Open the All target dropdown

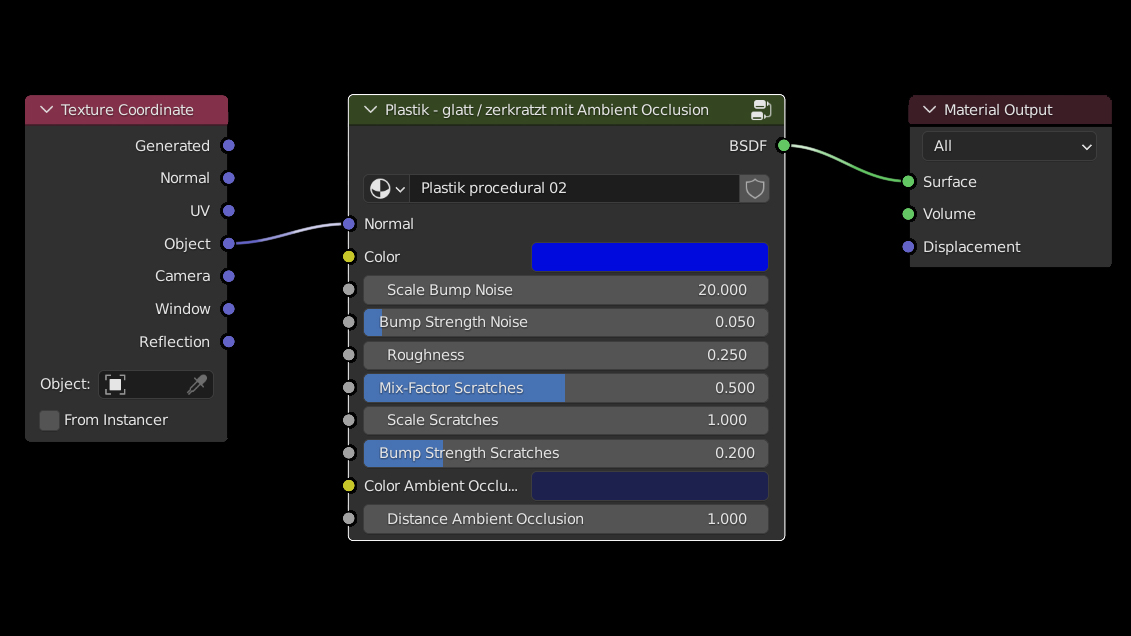tap(1009, 146)
